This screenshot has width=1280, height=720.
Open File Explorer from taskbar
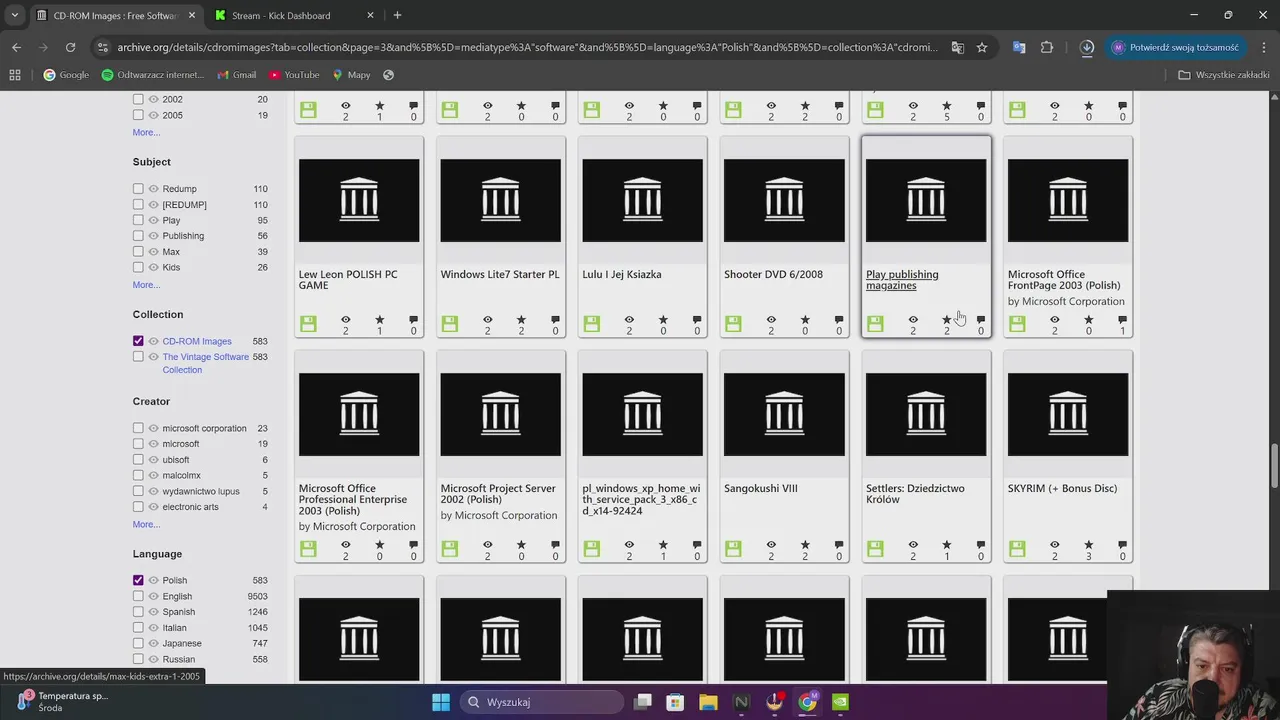coord(708,702)
